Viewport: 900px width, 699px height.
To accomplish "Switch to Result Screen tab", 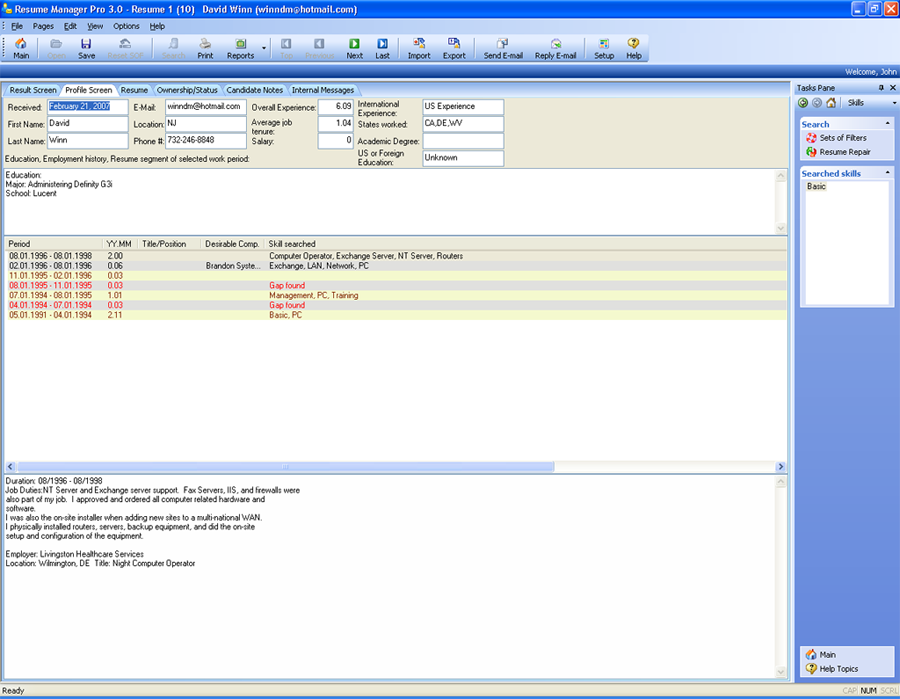I will [x=33, y=90].
